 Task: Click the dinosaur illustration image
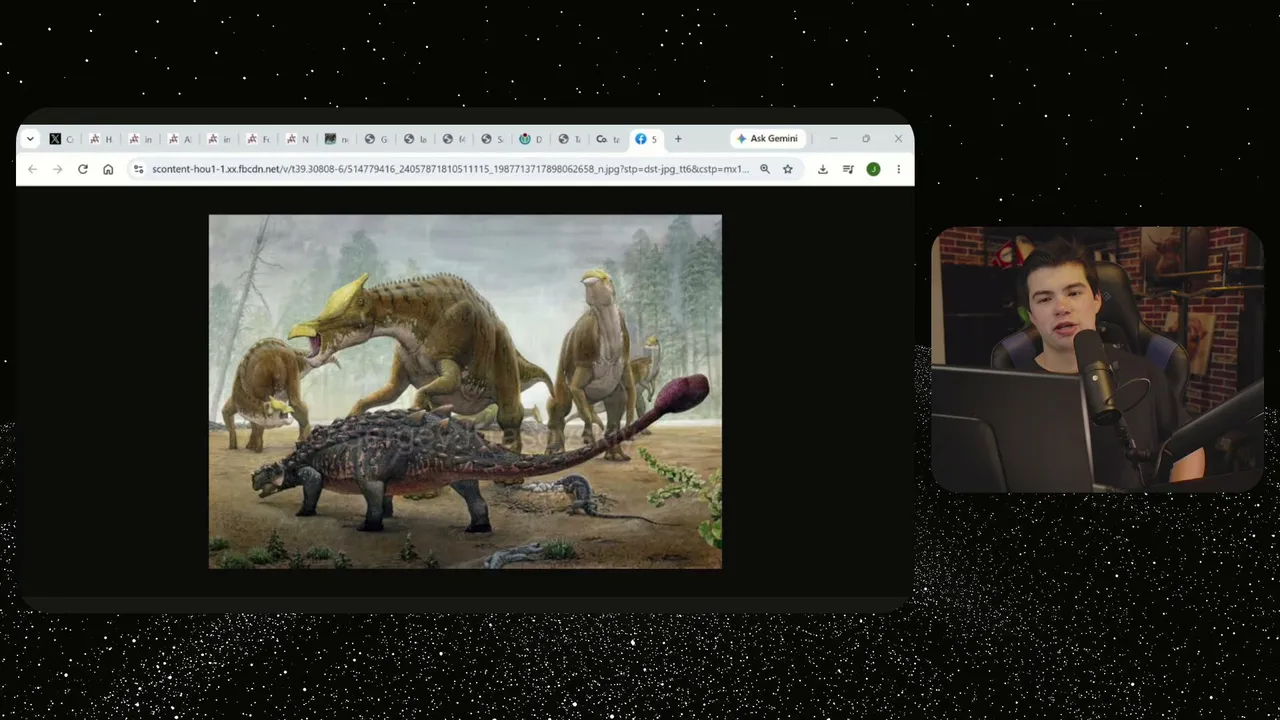pyautogui.click(x=465, y=391)
